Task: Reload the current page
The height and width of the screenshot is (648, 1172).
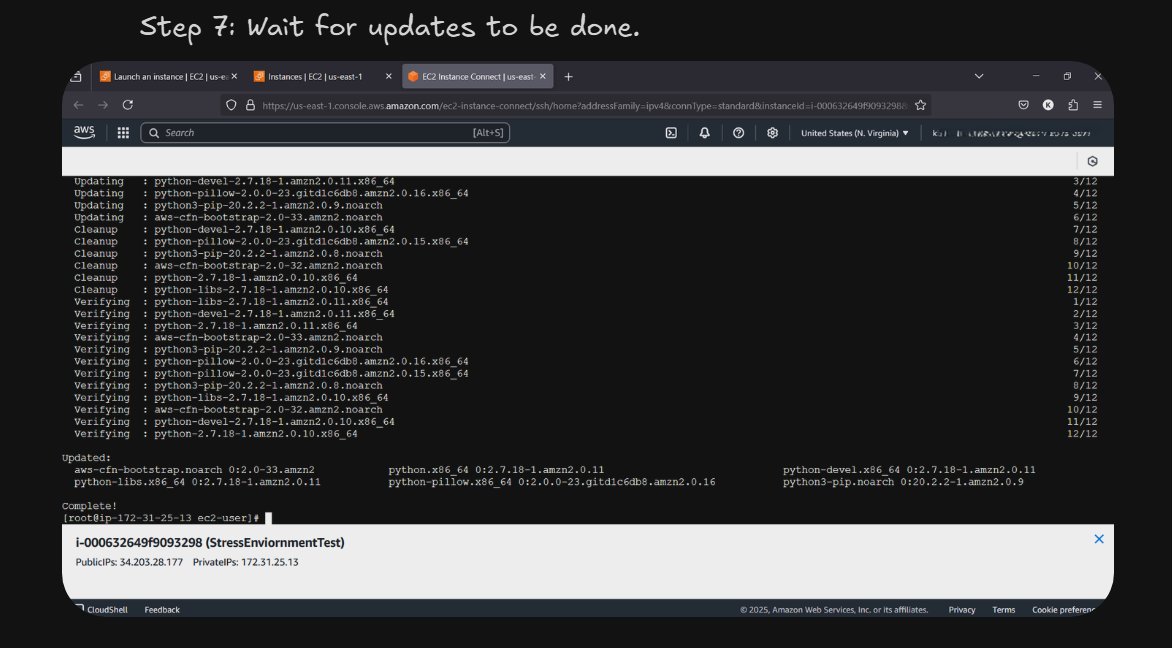Action: [128, 105]
